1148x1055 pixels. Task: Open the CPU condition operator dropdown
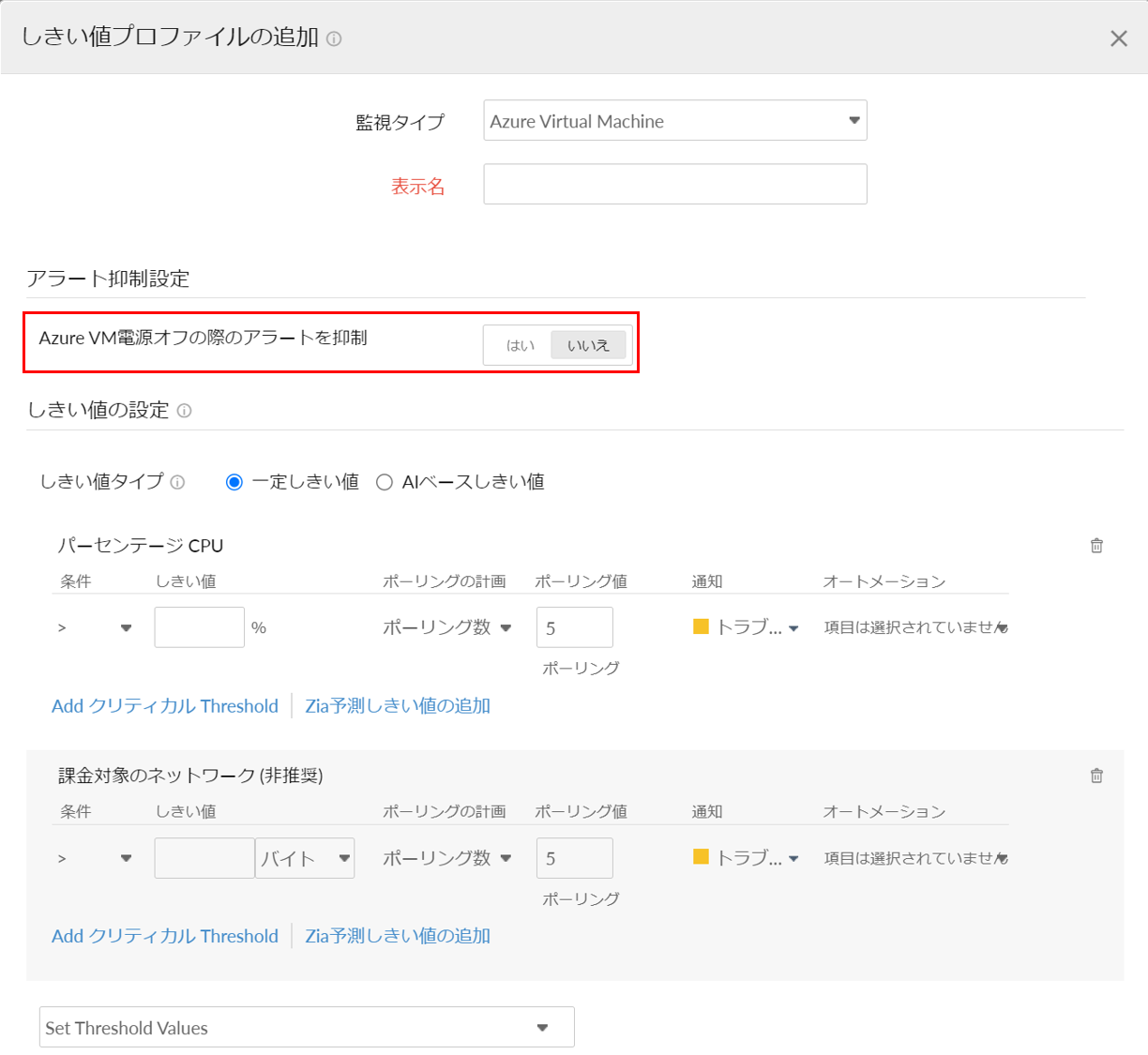(x=126, y=626)
